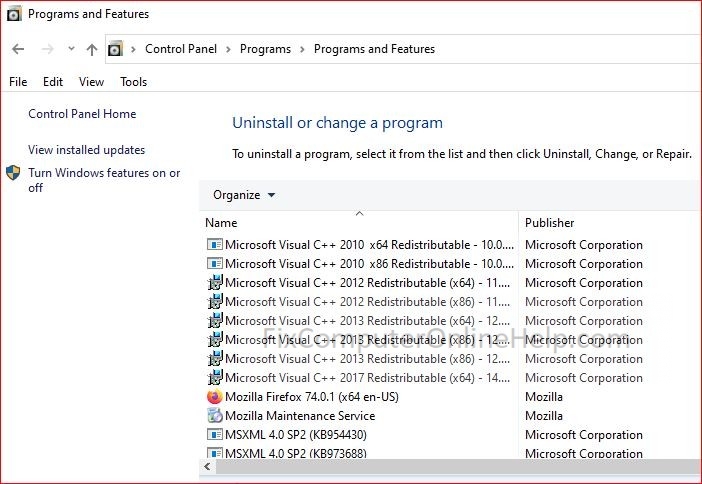Image resolution: width=702 pixels, height=484 pixels.
Task: Select Microsoft Visual C++ 2010 x86 Redistributable row
Action: coord(369,263)
